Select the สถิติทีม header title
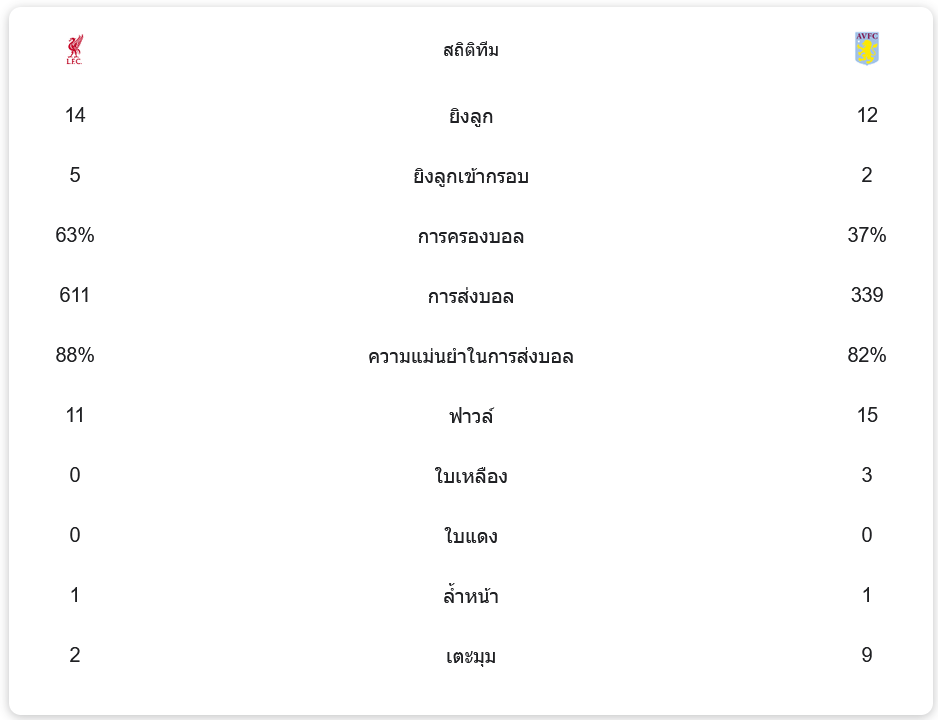The image size is (938, 720). 470,50
